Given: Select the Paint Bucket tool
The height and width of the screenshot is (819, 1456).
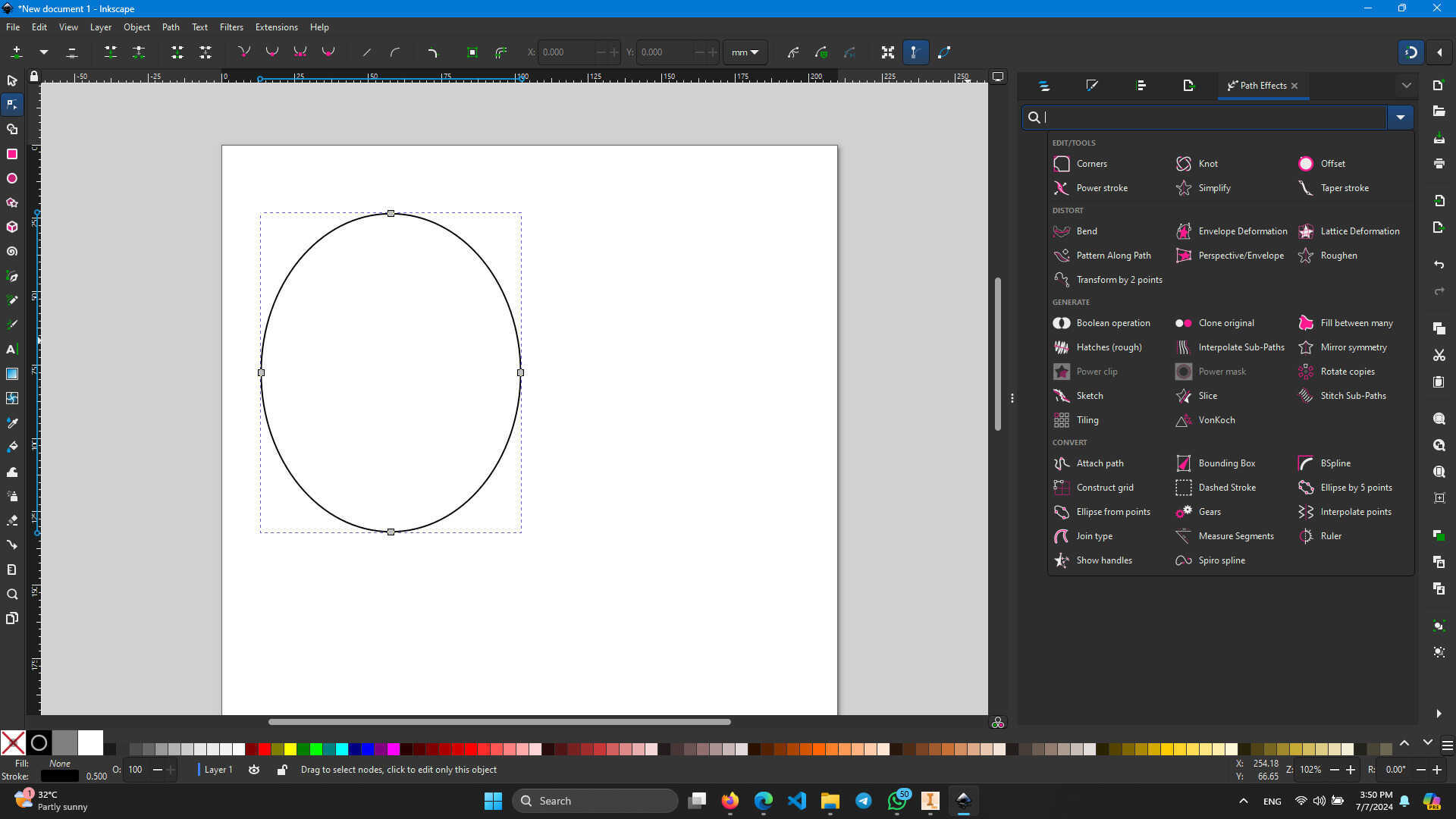Looking at the screenshot, I should tap(12, 447).
